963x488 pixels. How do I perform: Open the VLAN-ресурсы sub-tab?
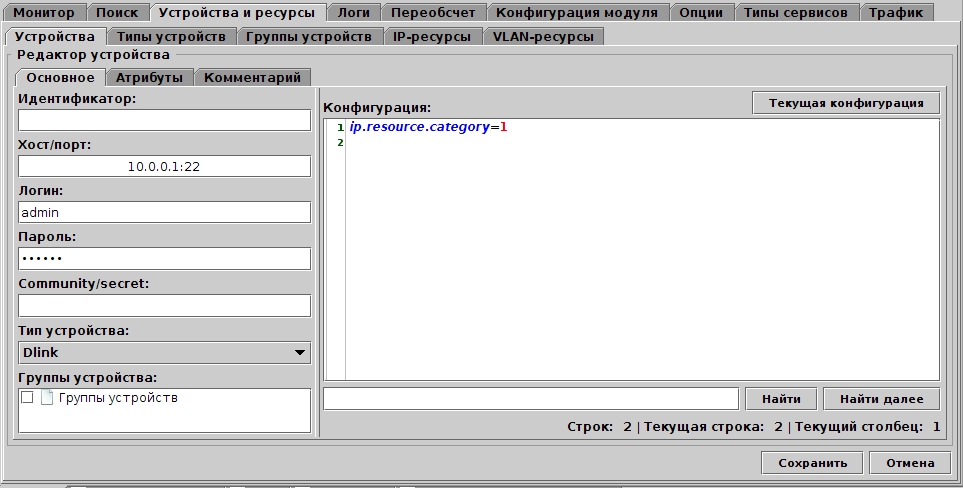point(543,37)
